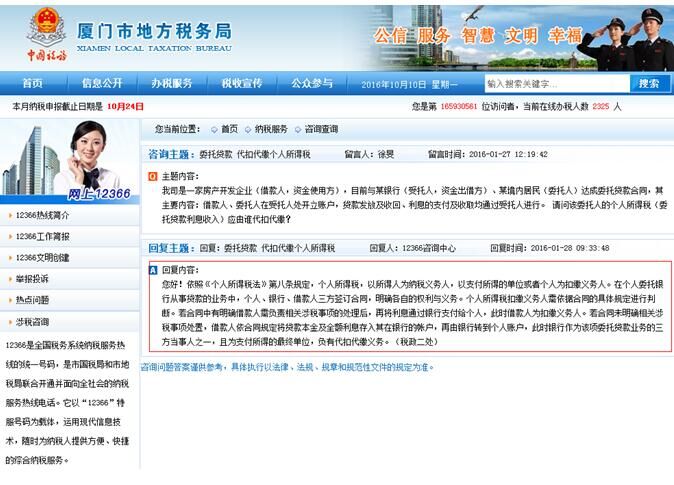
Task: Open the 税收宣传 navigation menu
Action: click(x=242, y=83)
